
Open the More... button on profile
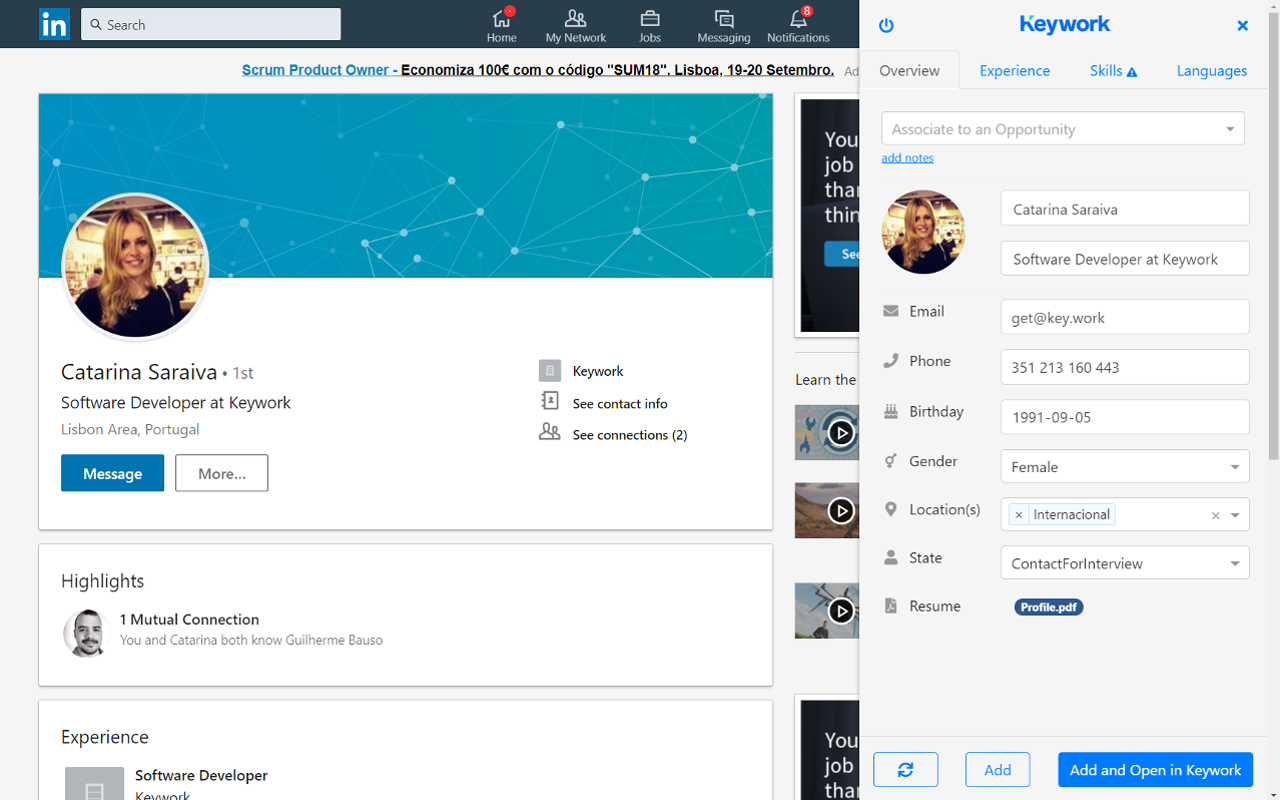[222, 473]
